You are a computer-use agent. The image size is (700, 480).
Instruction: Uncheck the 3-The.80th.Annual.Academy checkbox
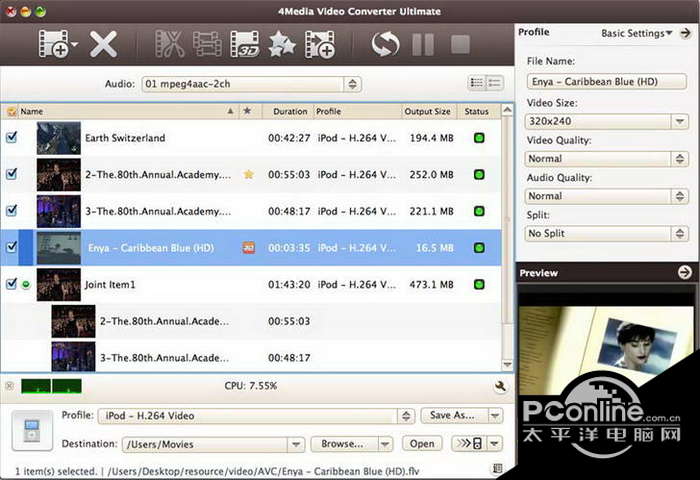(12, 210)
